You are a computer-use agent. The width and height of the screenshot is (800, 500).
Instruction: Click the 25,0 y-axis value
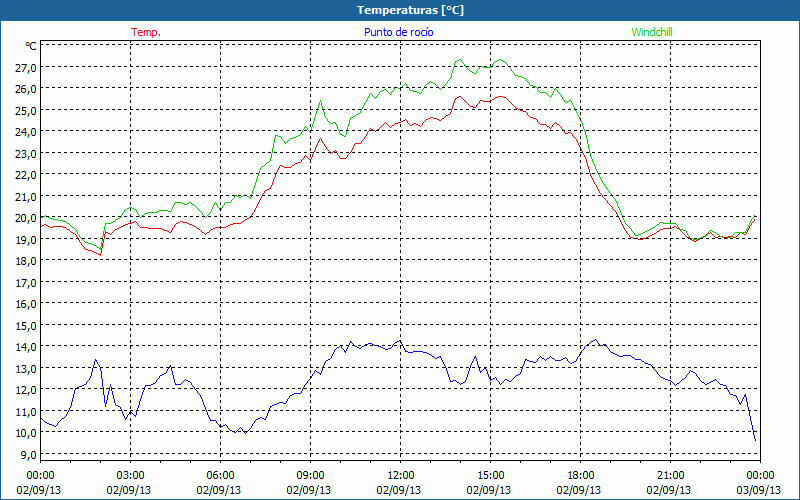(x=27, y=111)
